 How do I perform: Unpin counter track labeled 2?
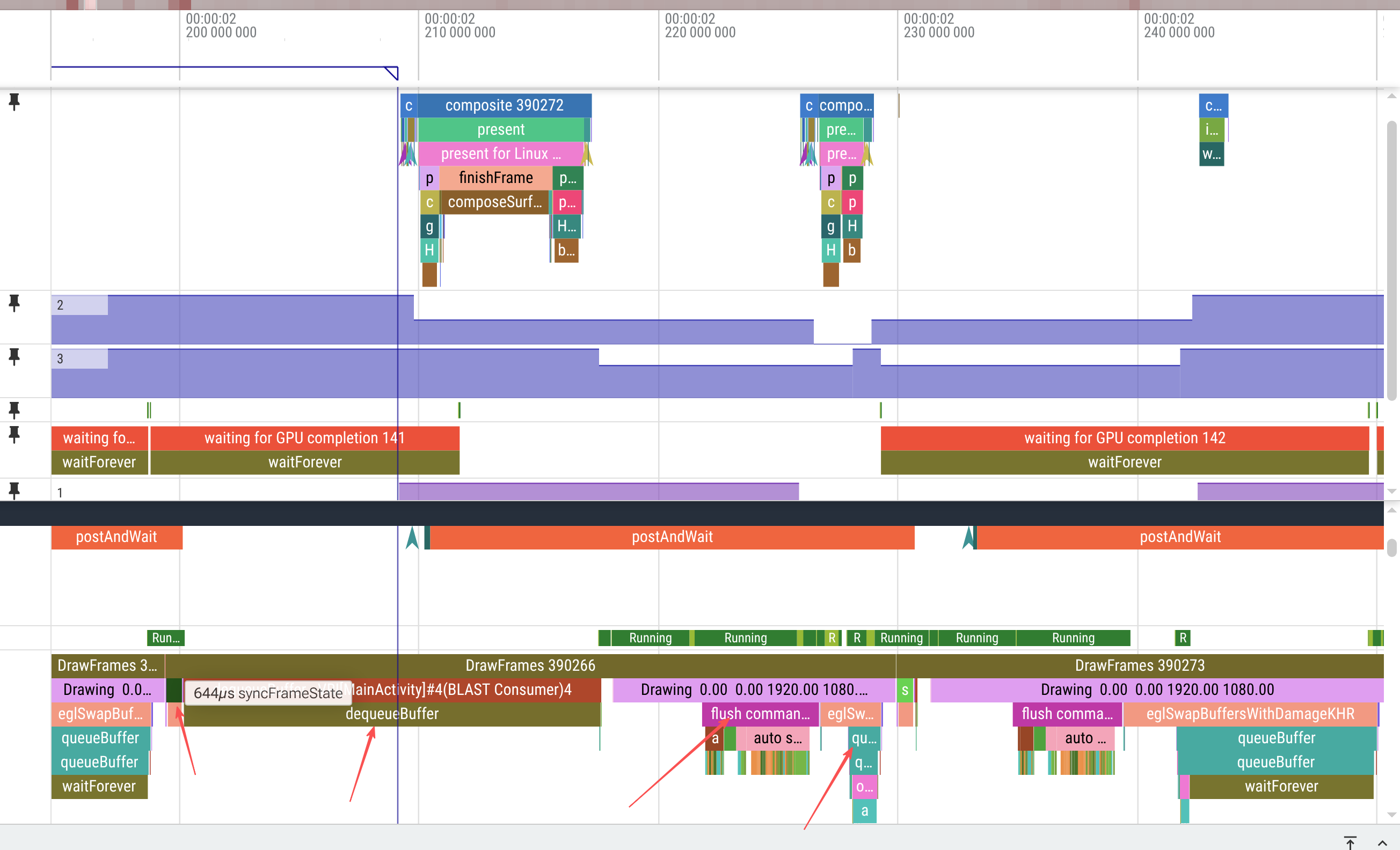click(14, 304)
